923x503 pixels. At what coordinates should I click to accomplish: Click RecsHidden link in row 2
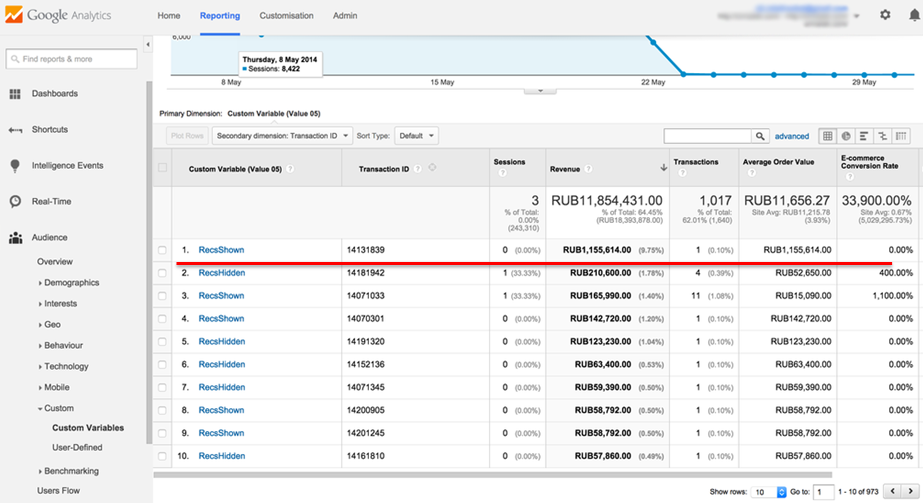pos(221,273)
